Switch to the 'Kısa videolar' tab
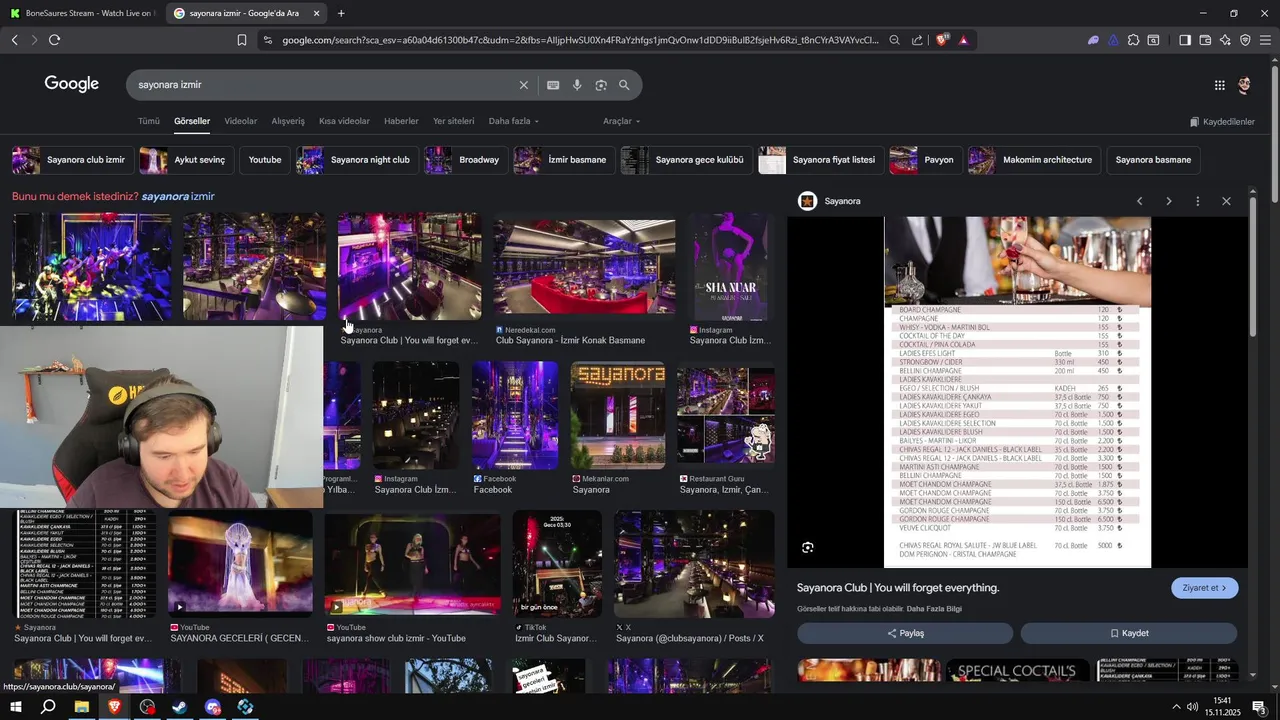This screenshot has width=1280, height=720. tap(344, 121)
